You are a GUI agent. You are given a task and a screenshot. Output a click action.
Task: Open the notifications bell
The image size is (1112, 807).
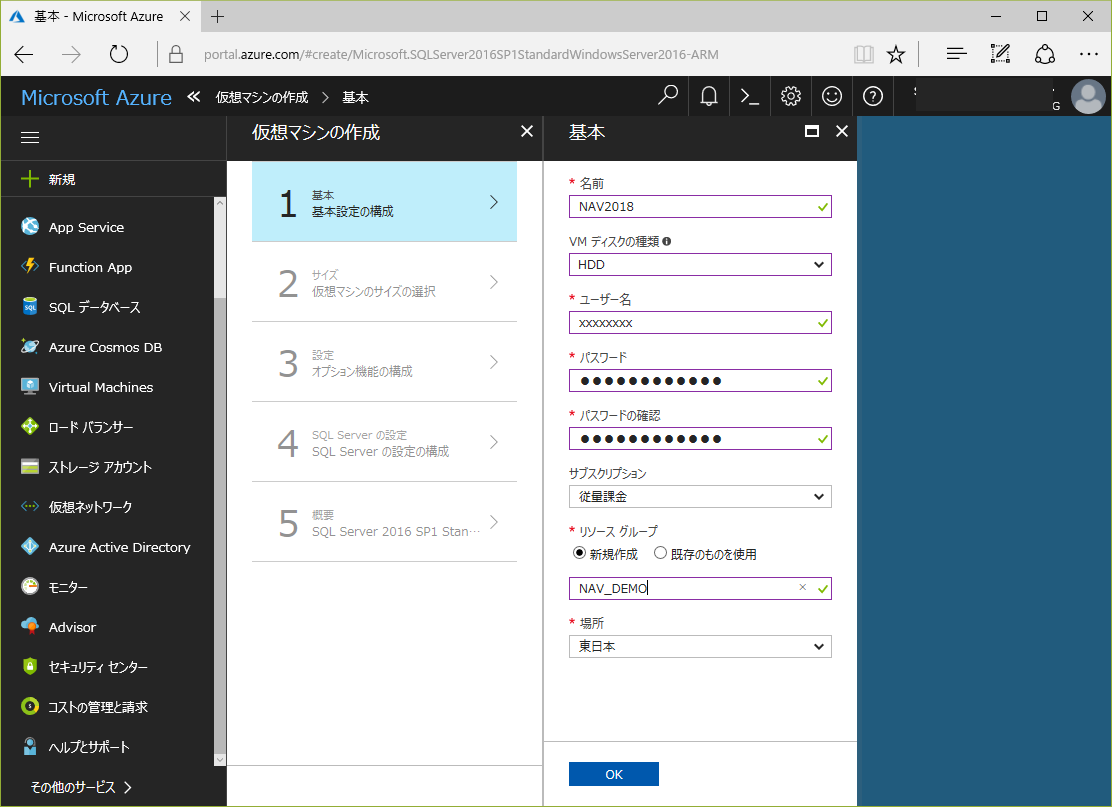(x=708, y=96)
